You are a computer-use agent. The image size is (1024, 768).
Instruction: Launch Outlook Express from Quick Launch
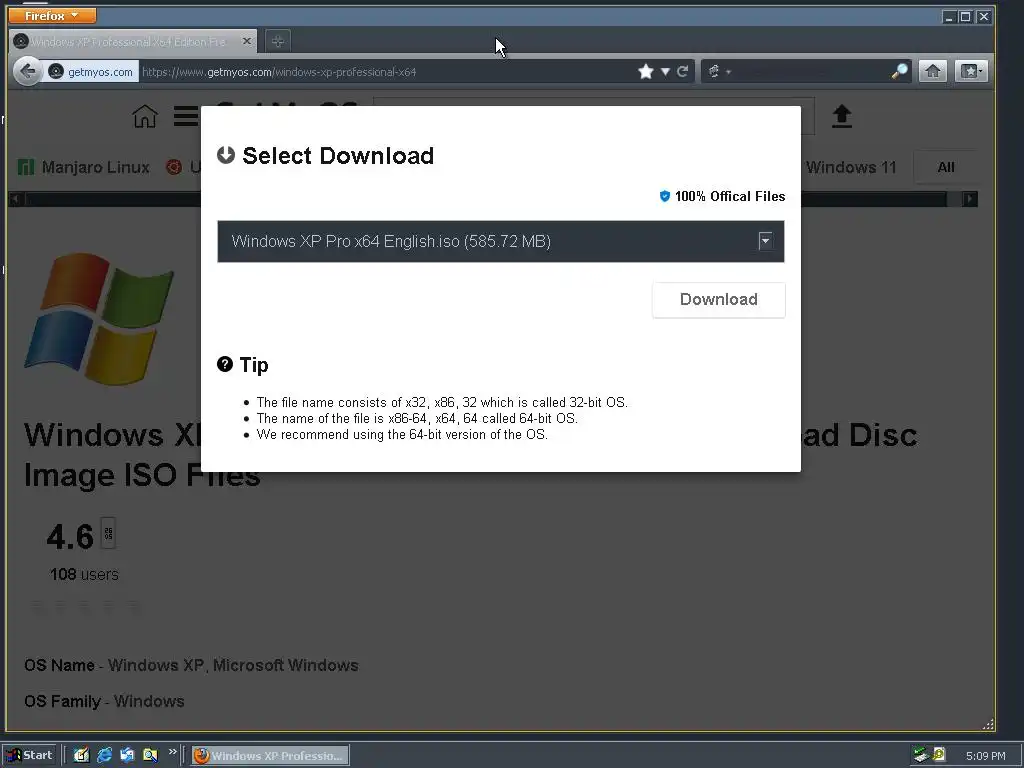(127, 755)
